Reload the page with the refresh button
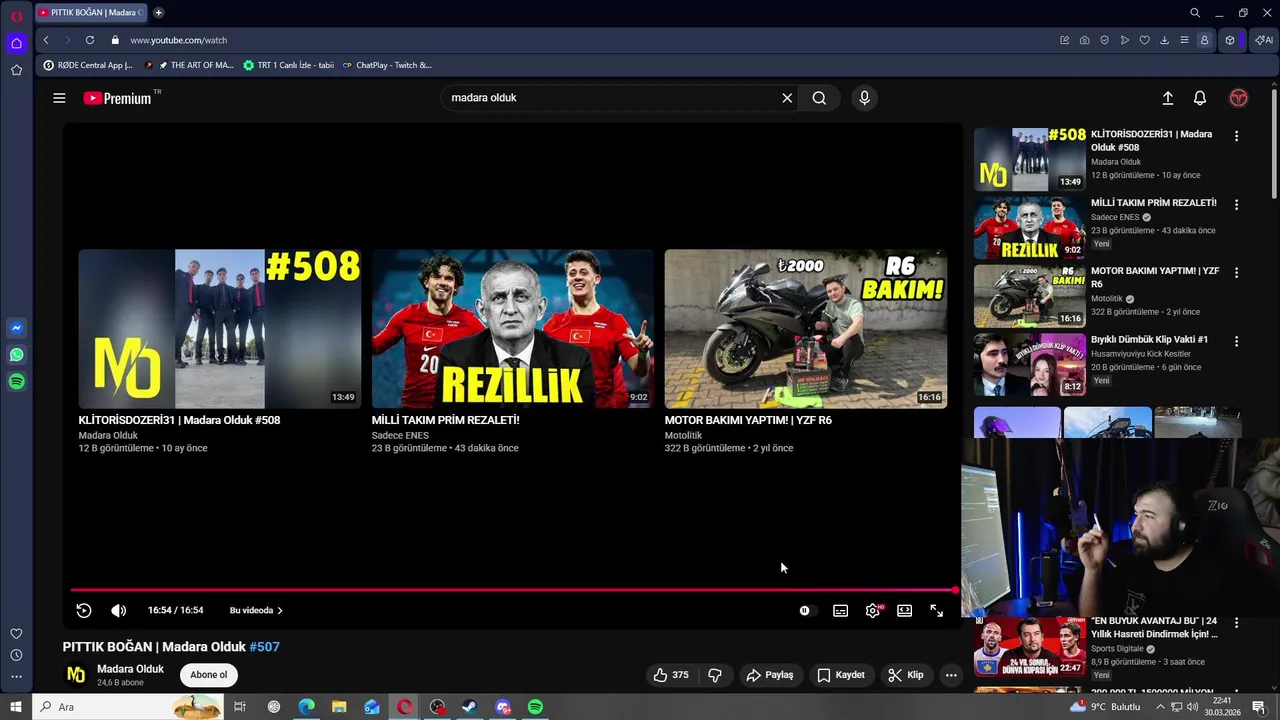 tap(90, 40)
